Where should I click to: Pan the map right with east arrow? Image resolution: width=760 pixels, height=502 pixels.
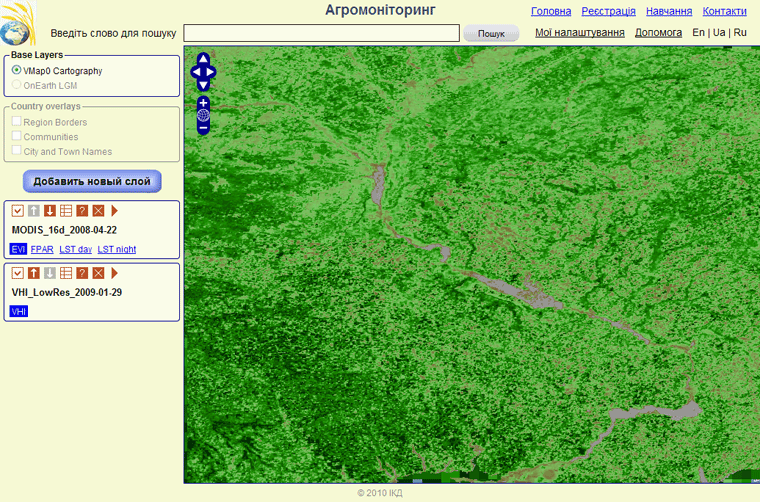coord(210,72)
